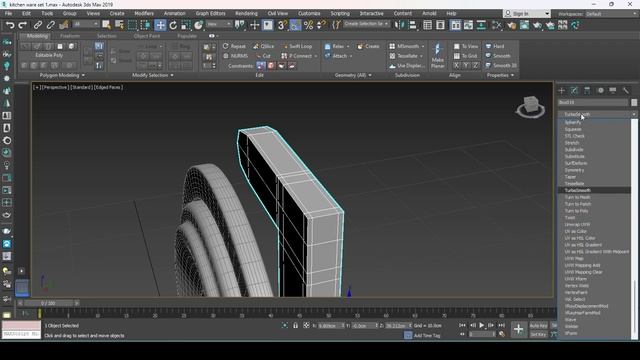Screen dimensions: 640x360
Task: Click the Angle Snap toggle icon
Action: (x=295, y=25)
